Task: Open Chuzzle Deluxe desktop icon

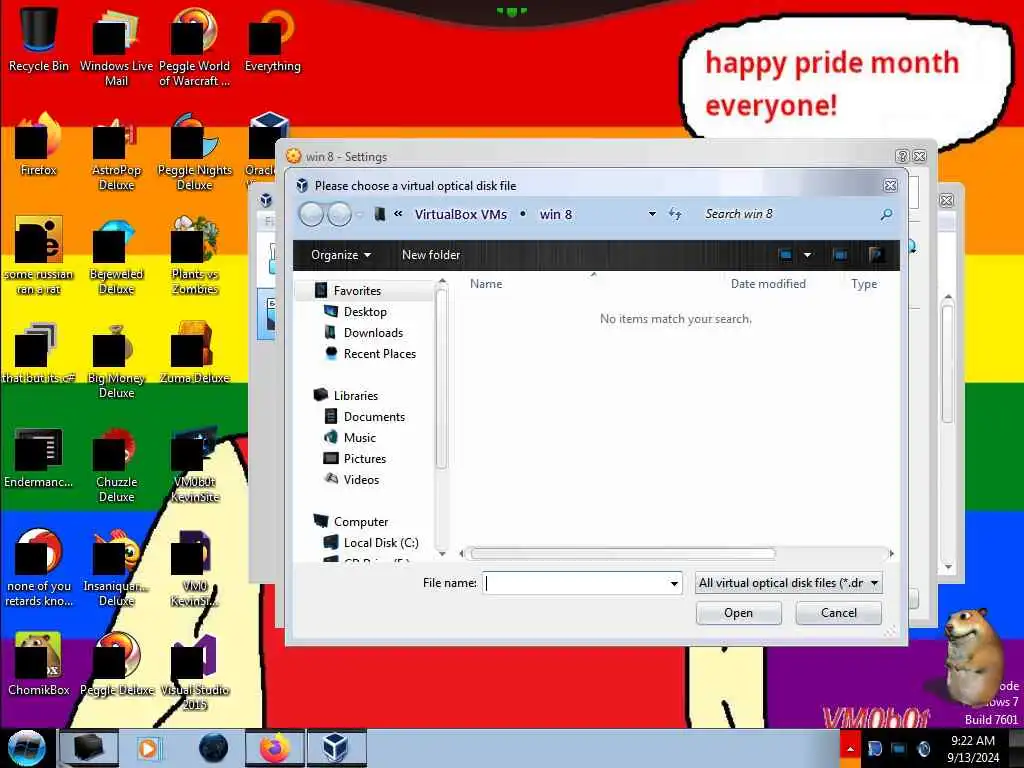Action: click(x=116, y=464)
